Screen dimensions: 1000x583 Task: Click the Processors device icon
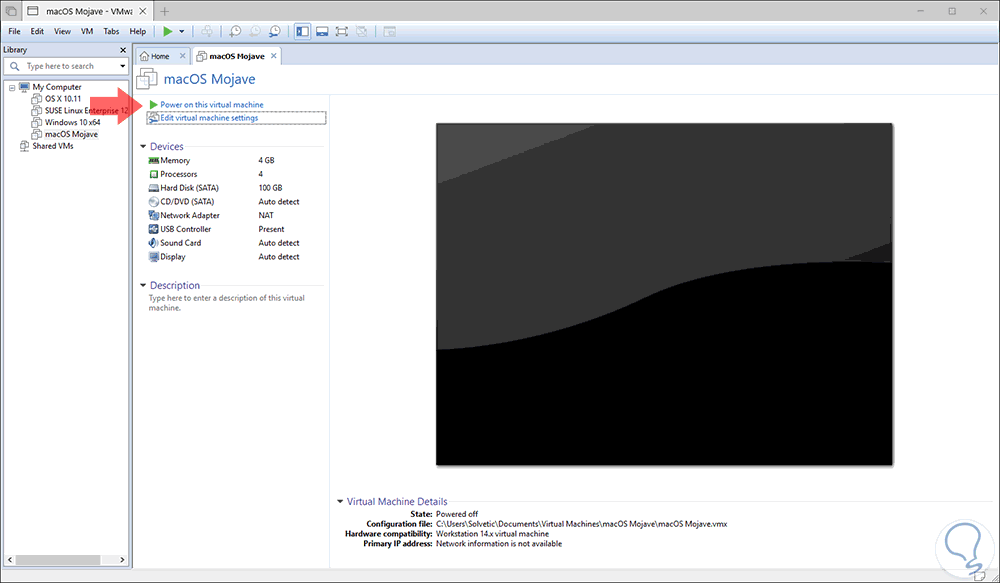[154, 174]
